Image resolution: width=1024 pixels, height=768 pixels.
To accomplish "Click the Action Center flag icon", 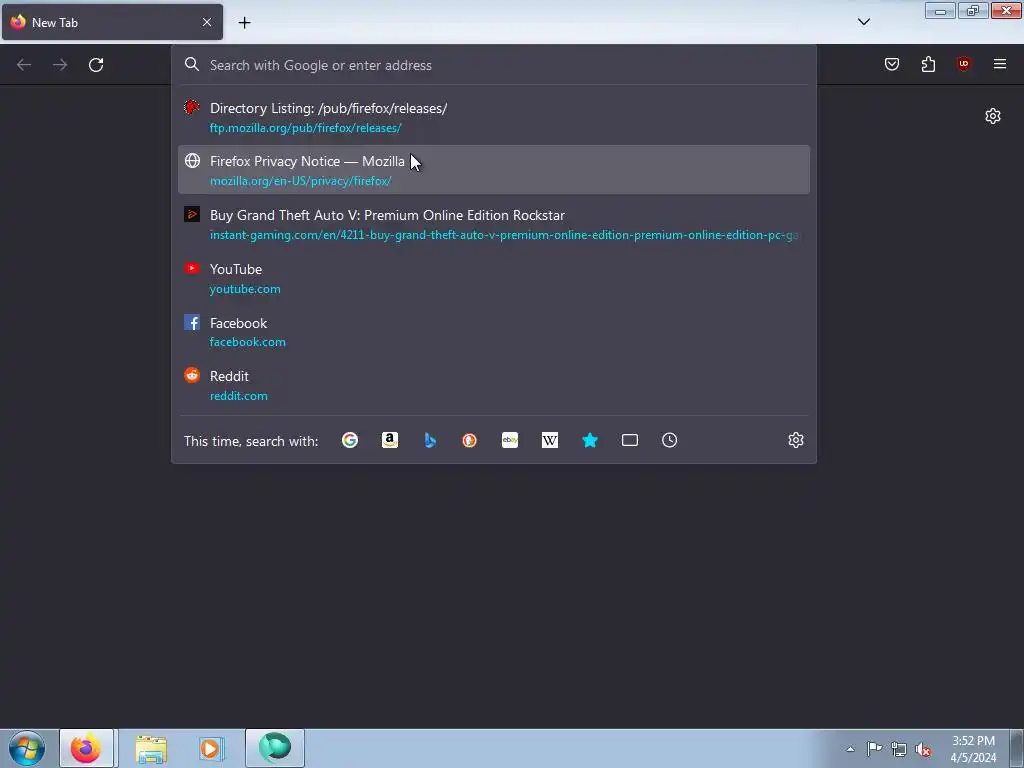I will (x=874, y=749).
